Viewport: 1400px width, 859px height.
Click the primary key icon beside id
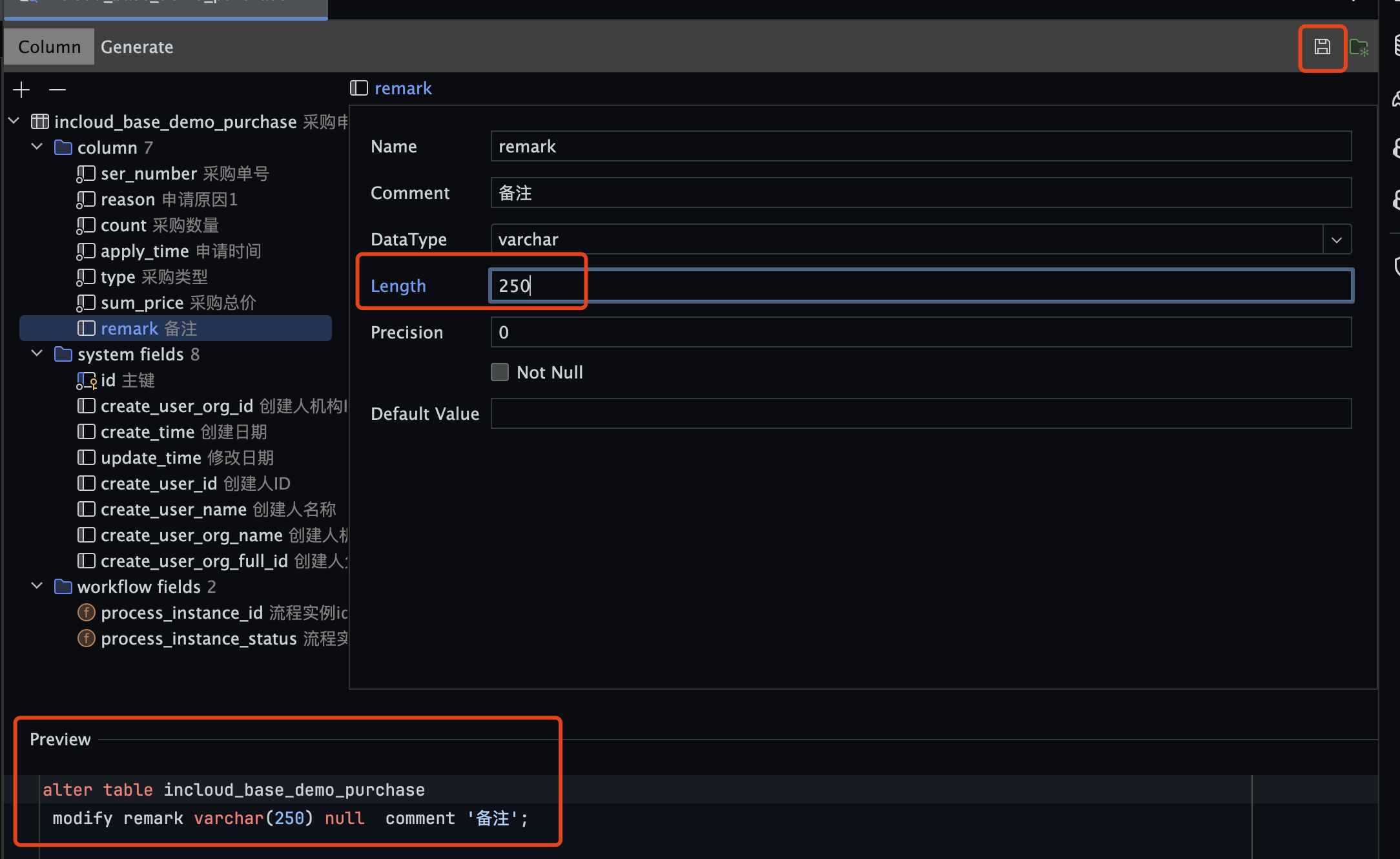[87, 380]
